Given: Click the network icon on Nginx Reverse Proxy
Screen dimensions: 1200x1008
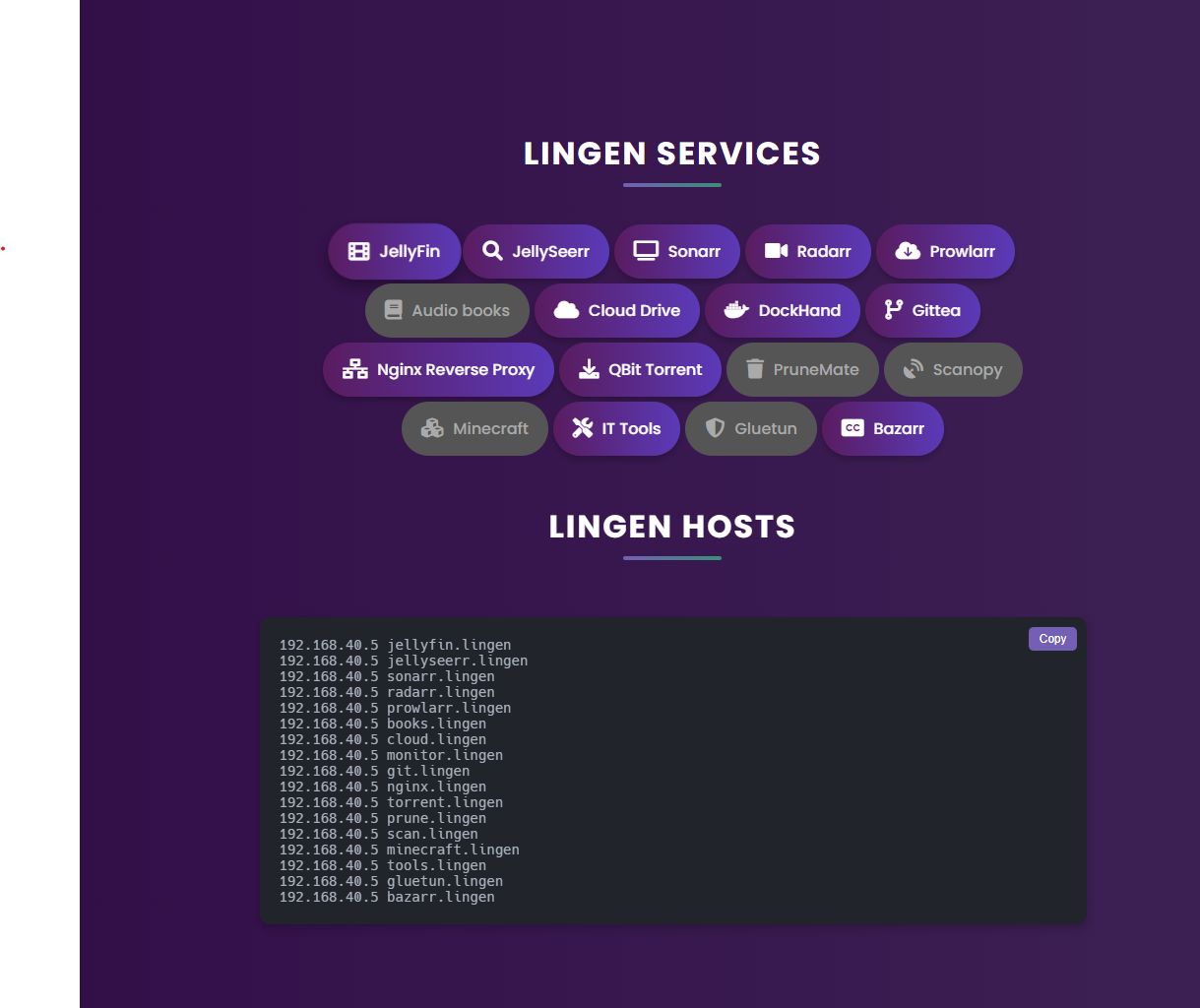Looking at the screenshot, I should click(355, 369).
